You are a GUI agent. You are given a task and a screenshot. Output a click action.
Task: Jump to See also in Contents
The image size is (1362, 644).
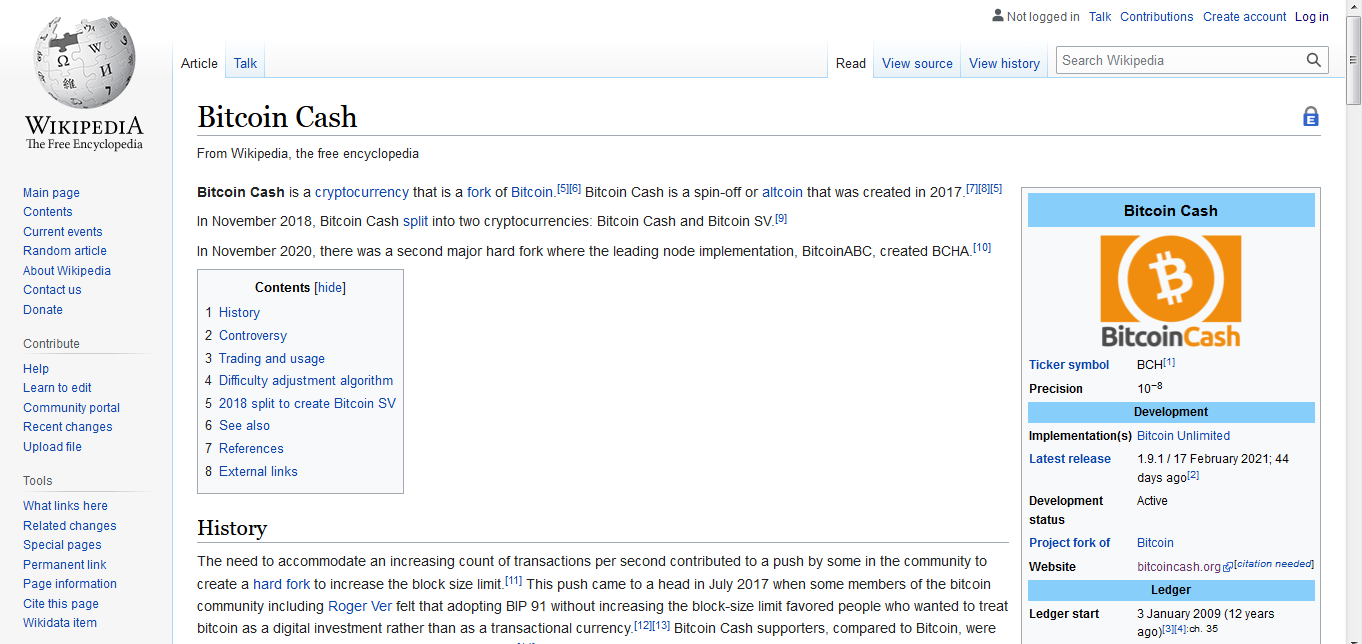point(244,426)
